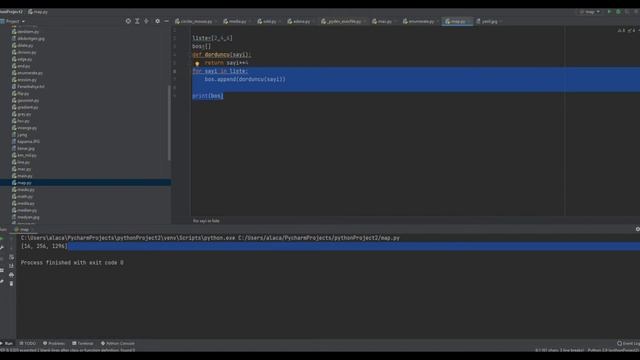Open the Run tool window tab
640x360 pixels.
7,343
